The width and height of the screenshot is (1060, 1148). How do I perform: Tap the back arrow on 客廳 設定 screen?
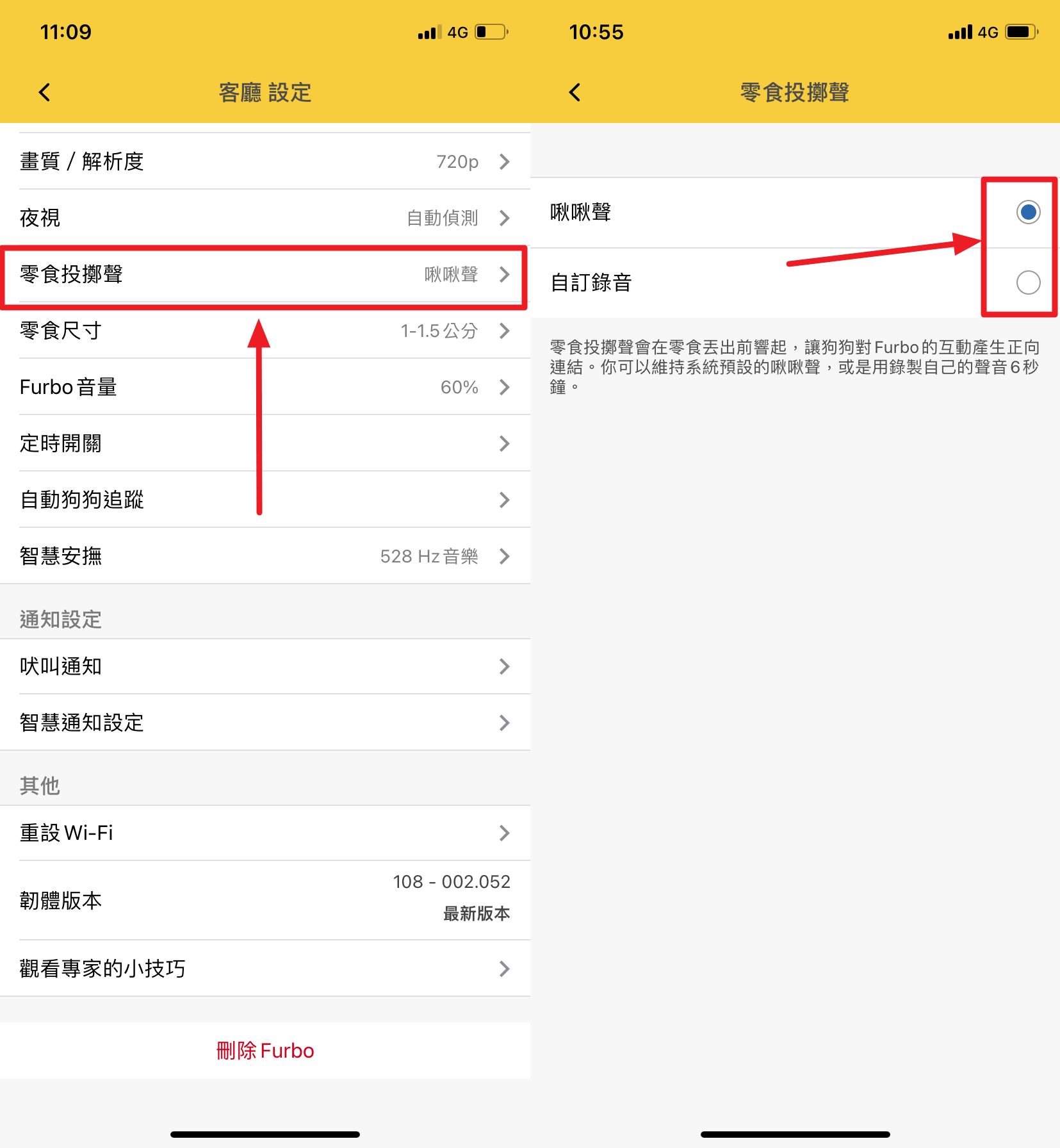pos(44,92)
